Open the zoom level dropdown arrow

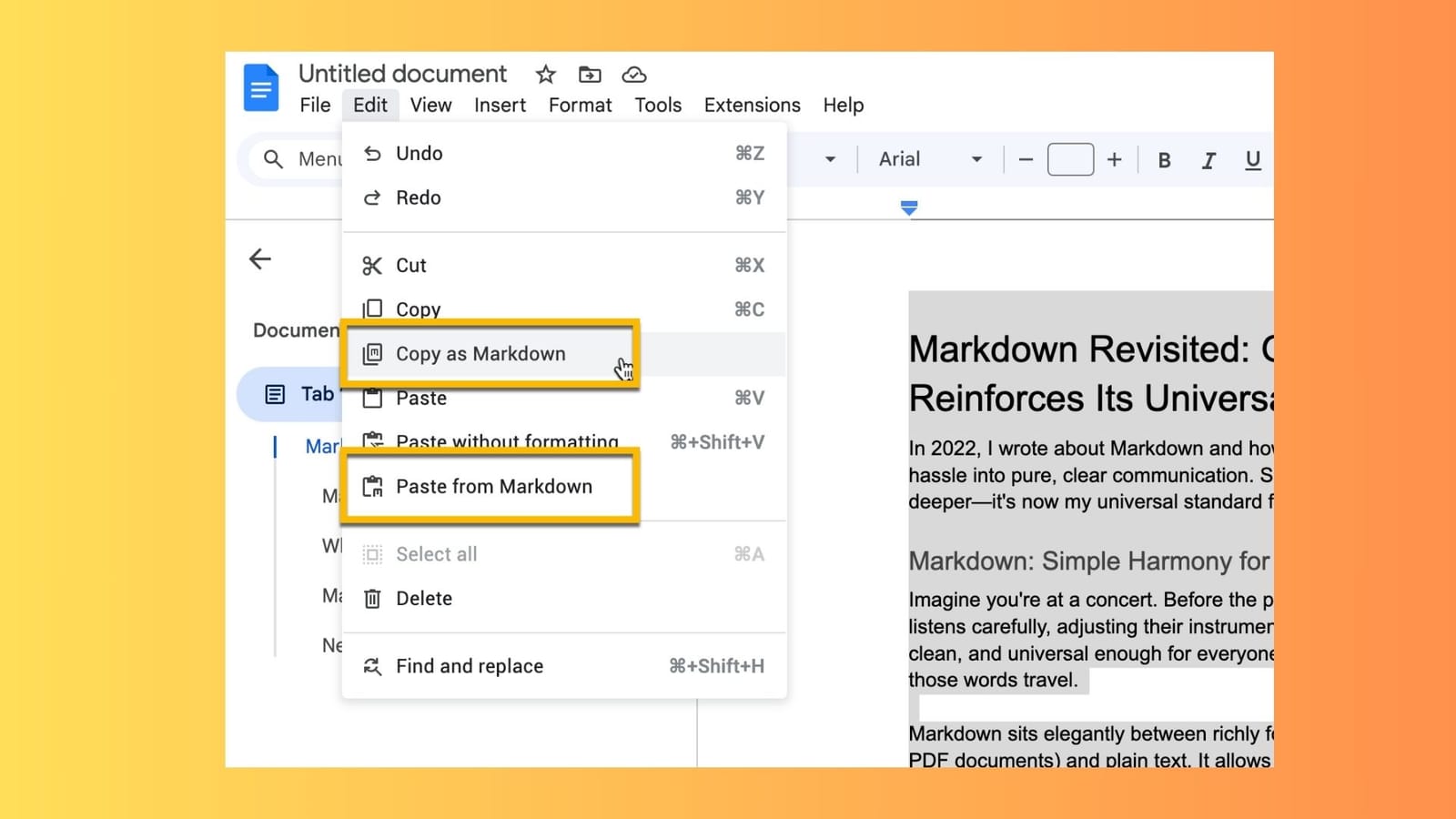click(830, 159)
